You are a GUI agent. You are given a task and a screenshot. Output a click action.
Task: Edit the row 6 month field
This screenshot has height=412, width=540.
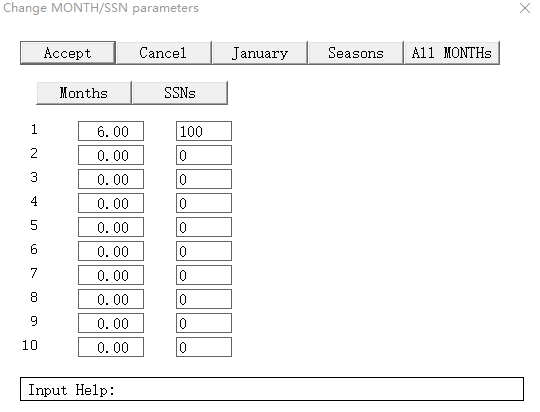point(111,251)
